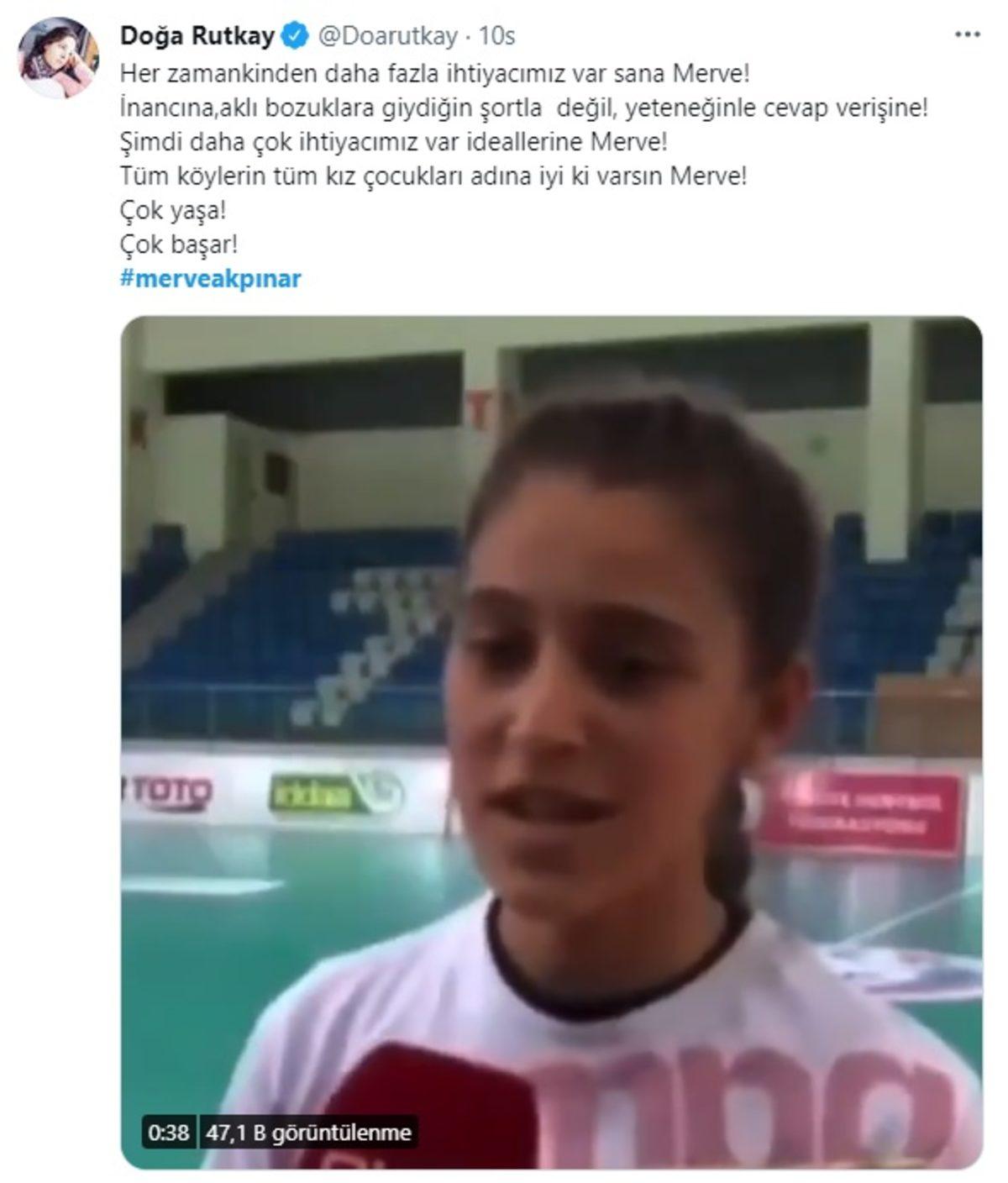The height and width of the screenshot is (1183, 1008).
Task: Click the green sponsor logo in the video
Action: pyautogui.click(x=336, y=792)
